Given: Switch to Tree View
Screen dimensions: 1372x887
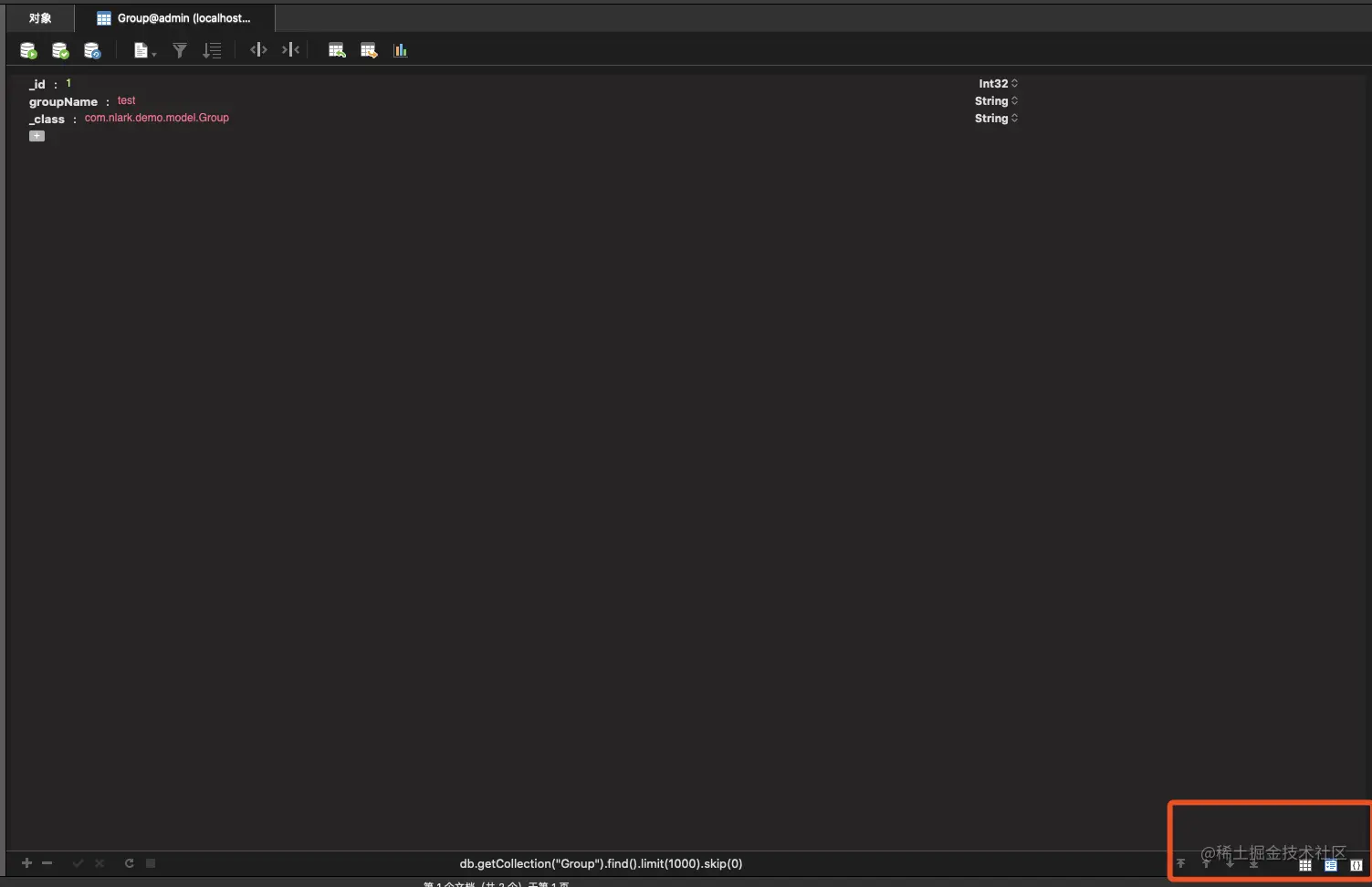Looking at the screenshot, I should tap(1331, 865).
